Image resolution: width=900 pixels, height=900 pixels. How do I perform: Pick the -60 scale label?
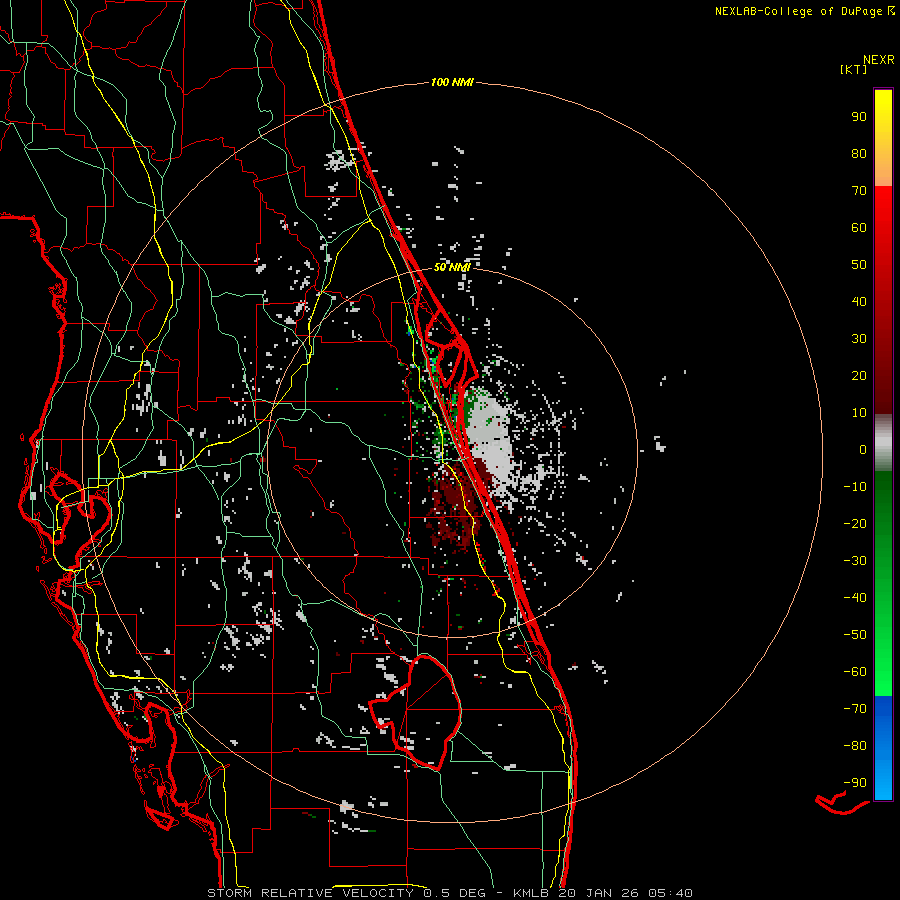pos(855,672)
